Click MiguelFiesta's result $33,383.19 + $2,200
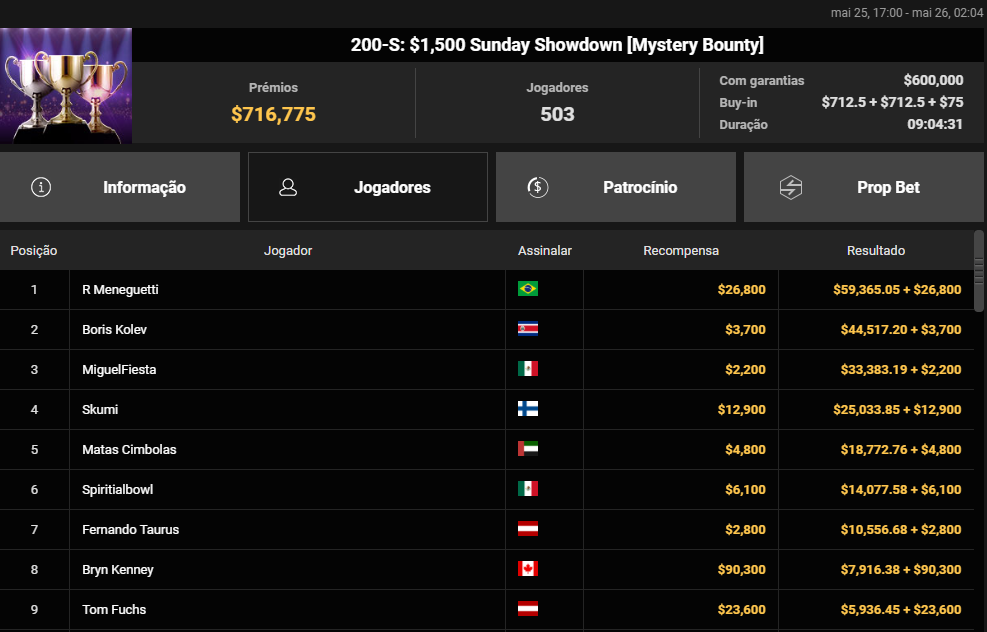This screenshot has width=987, height=632. 901,370
